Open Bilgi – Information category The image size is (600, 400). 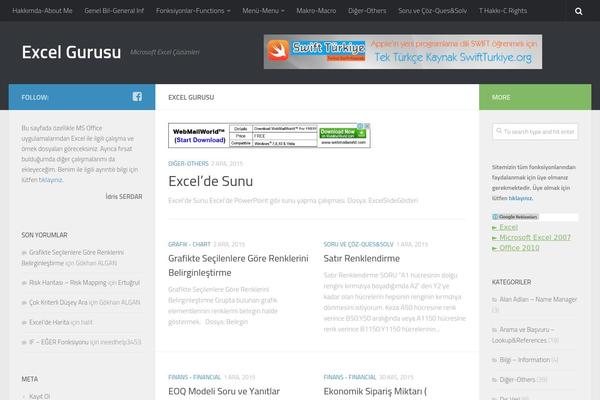tap(525, 360)
